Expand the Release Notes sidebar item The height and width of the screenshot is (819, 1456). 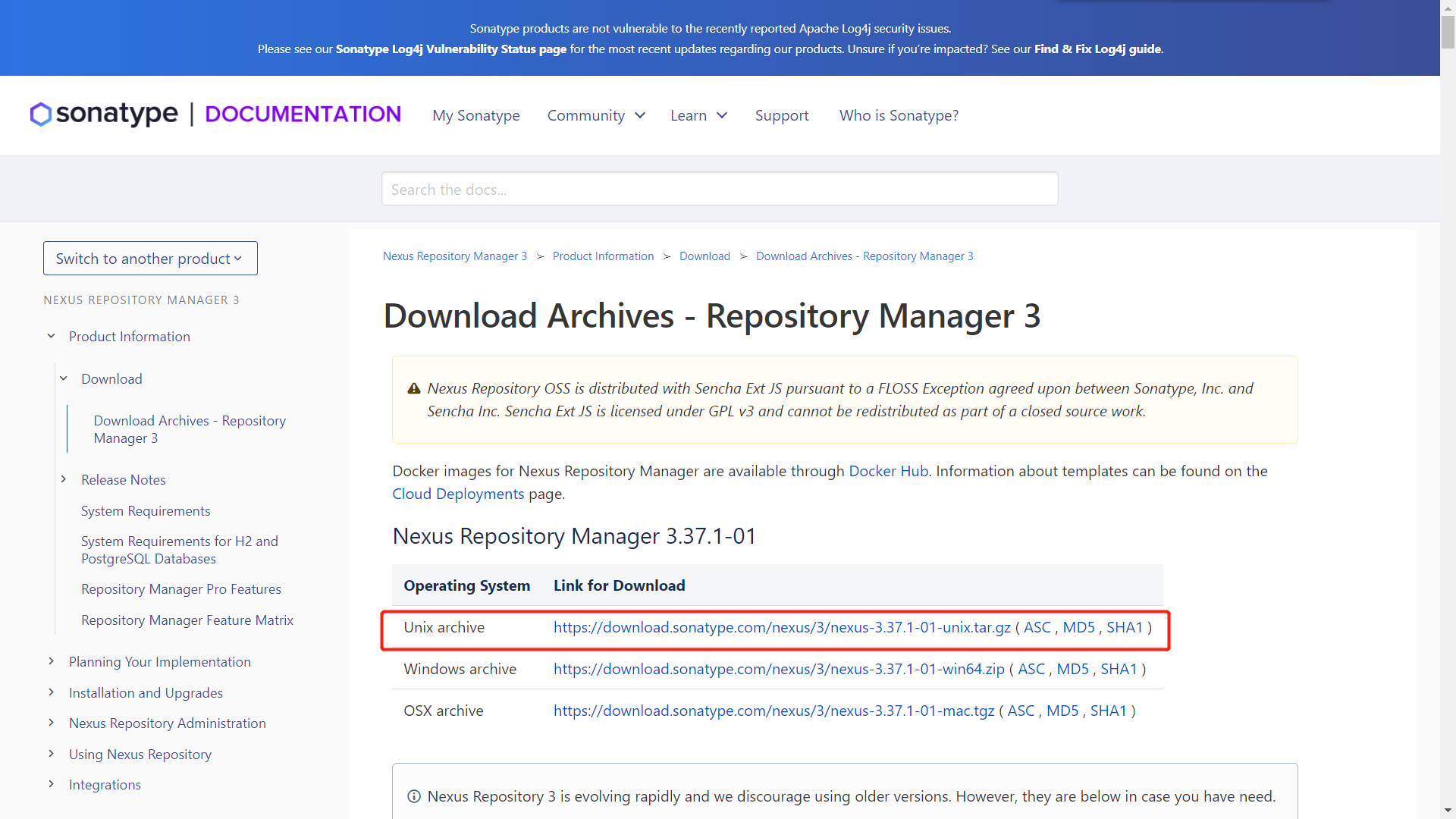point(64,479)
